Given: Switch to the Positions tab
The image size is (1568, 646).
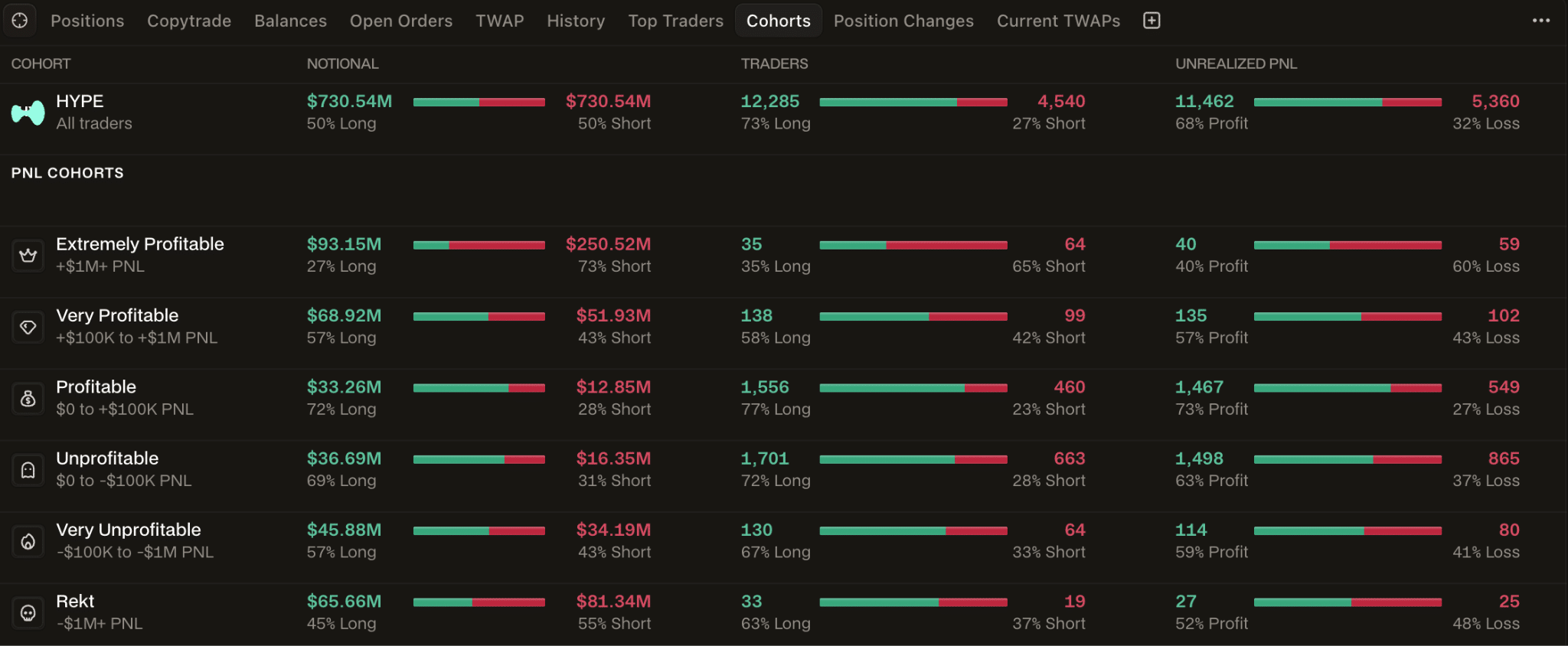Looking at the screenshot, I should pos(87,21).
